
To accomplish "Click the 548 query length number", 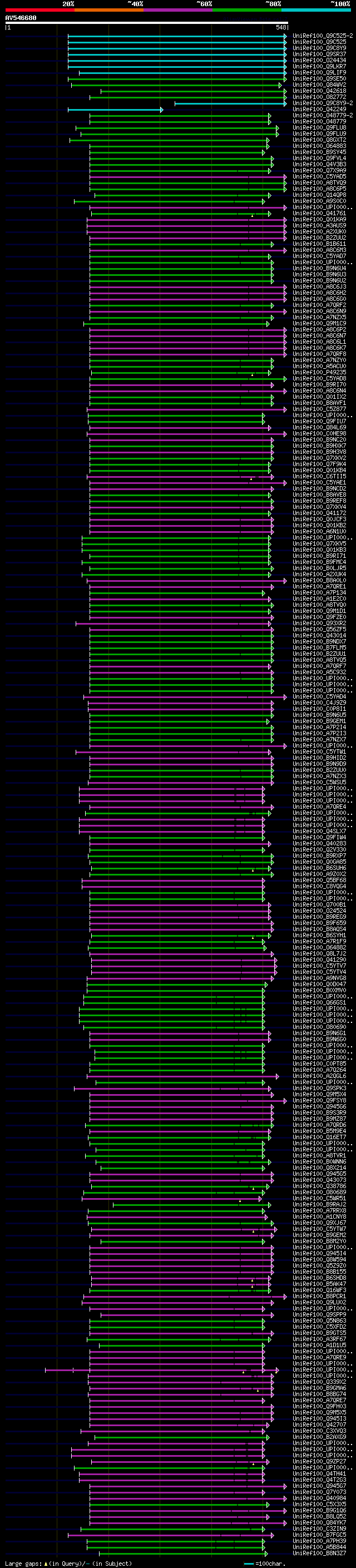I will point(281,27).
